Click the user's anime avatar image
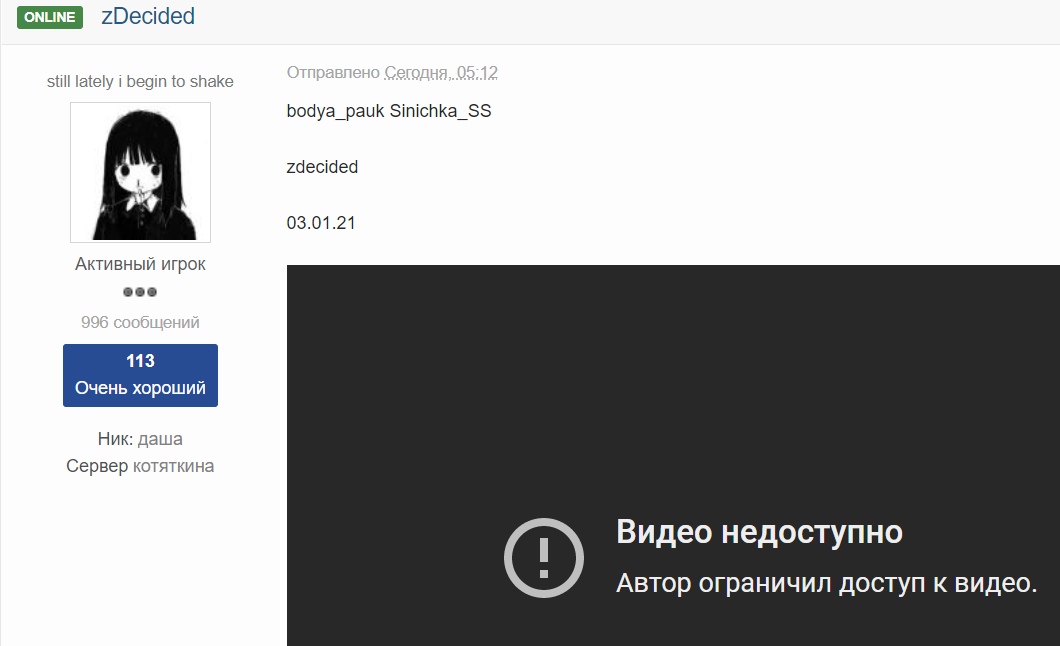 click(x=140, y=172)
